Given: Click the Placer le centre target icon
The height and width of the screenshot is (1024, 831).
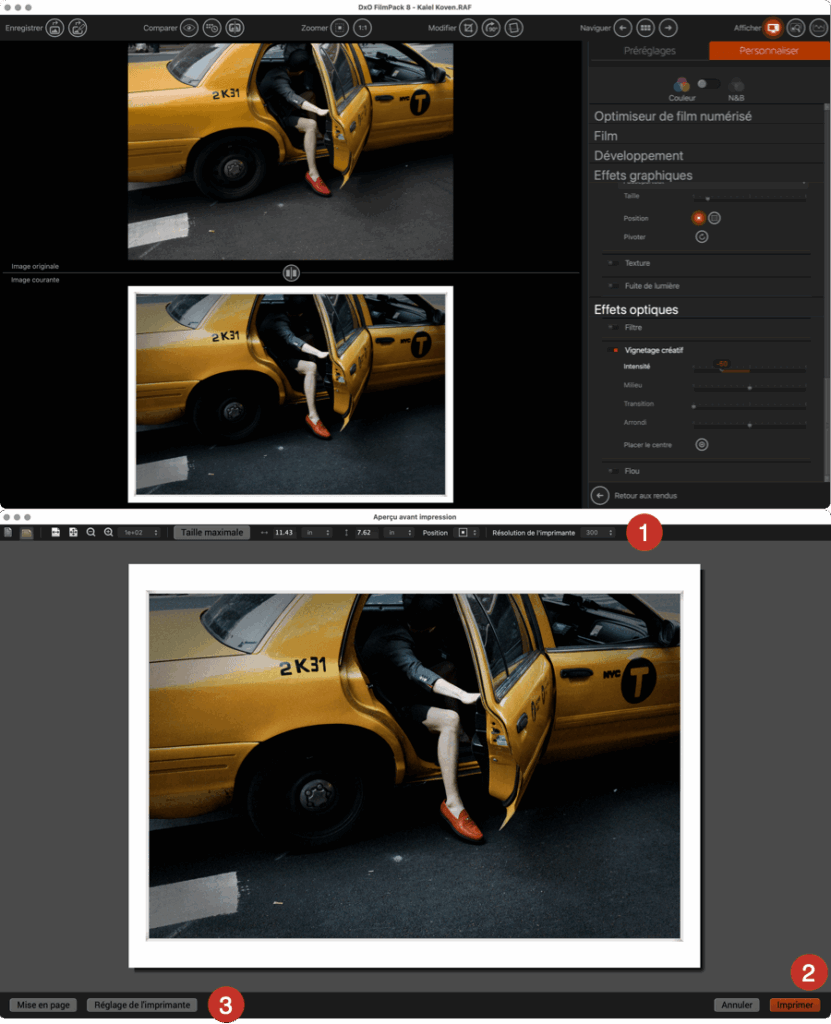Looking at the screenshot, I should tap(701, 444).
